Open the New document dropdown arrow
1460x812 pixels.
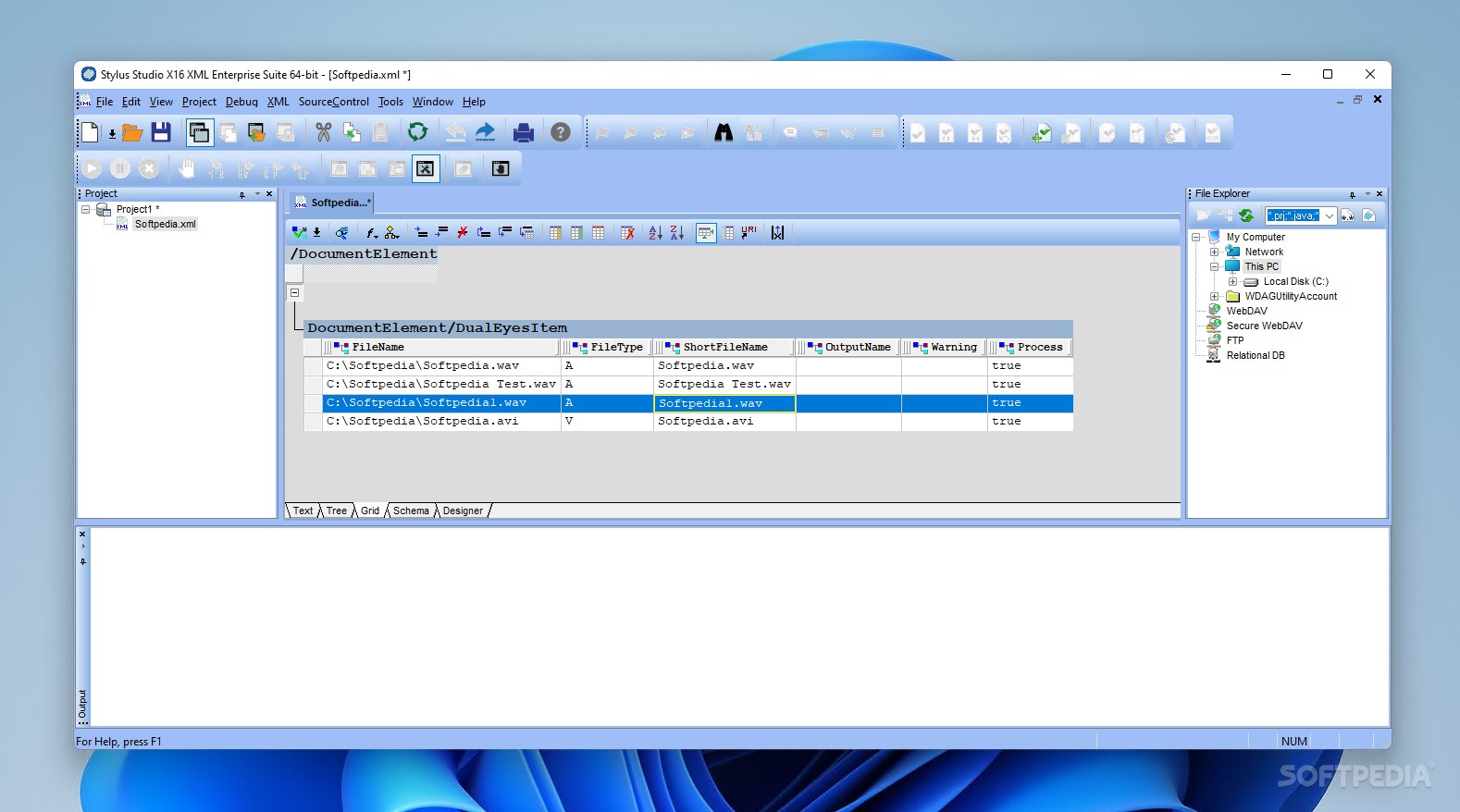(x=112, y=133)
